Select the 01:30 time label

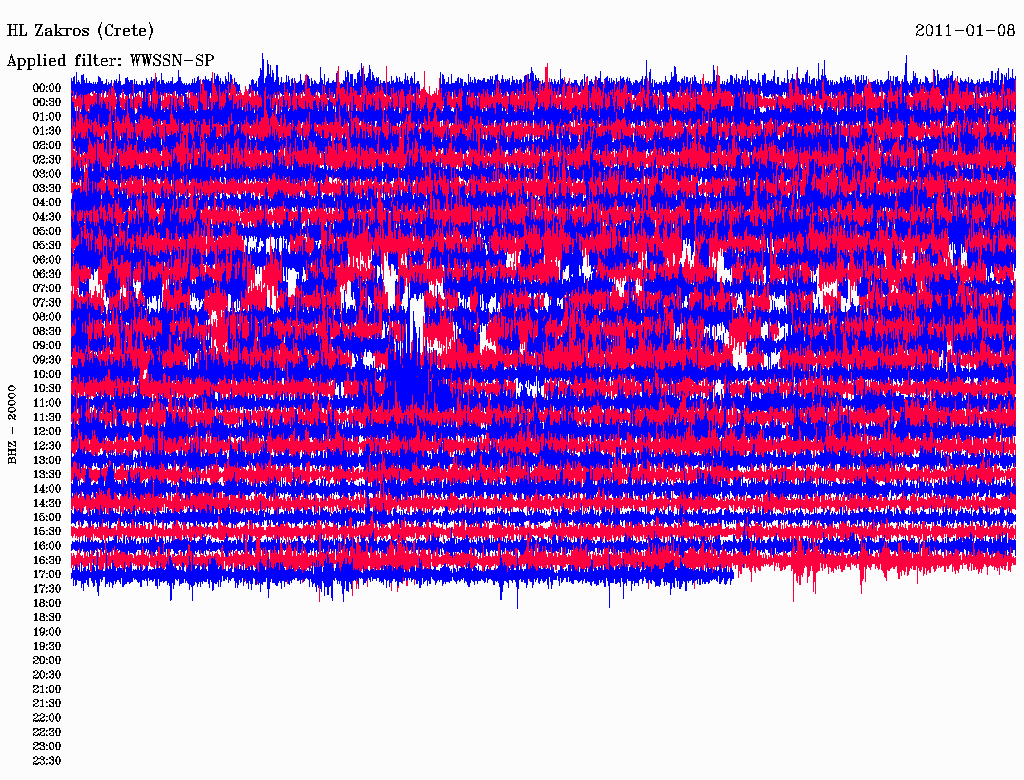click(x=47, y=131)
